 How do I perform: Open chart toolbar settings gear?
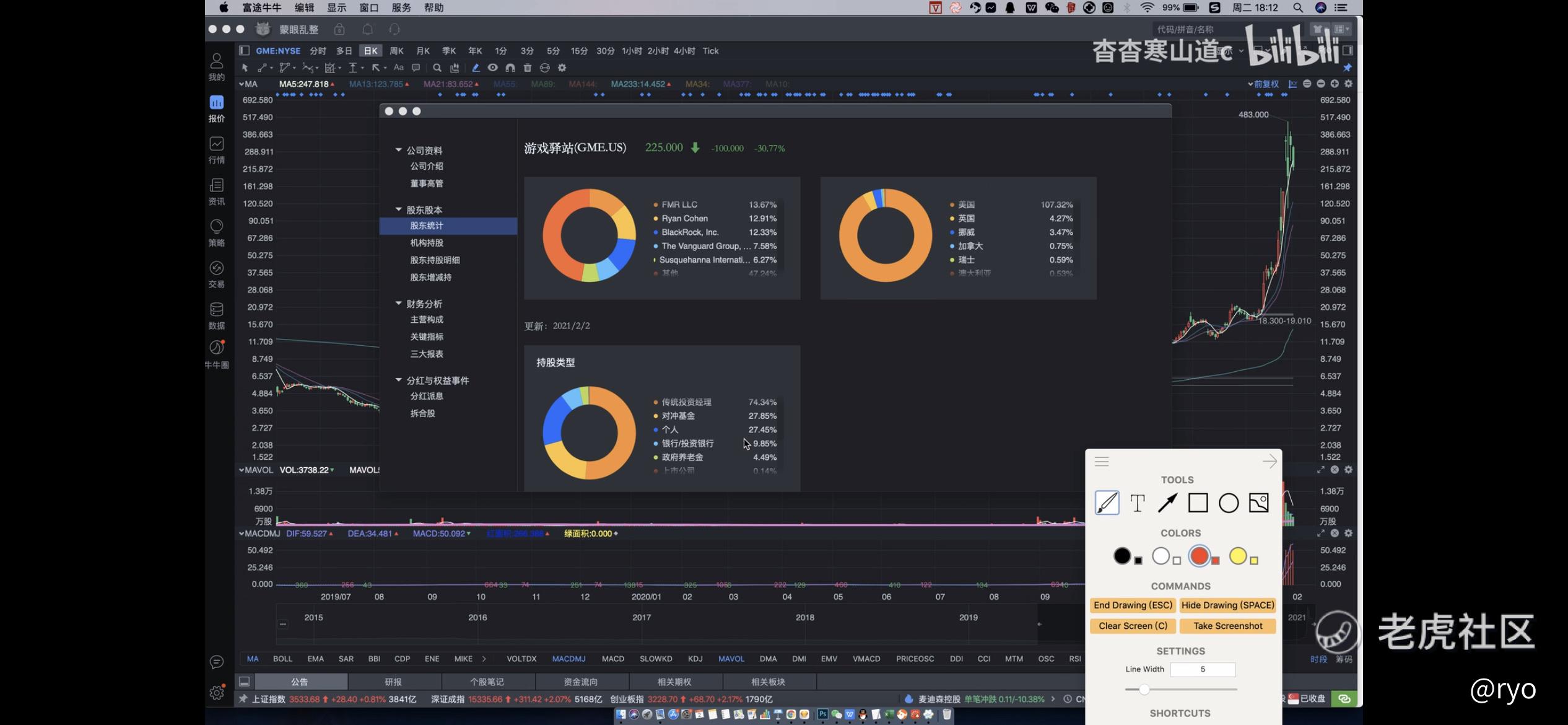(562, 68)
